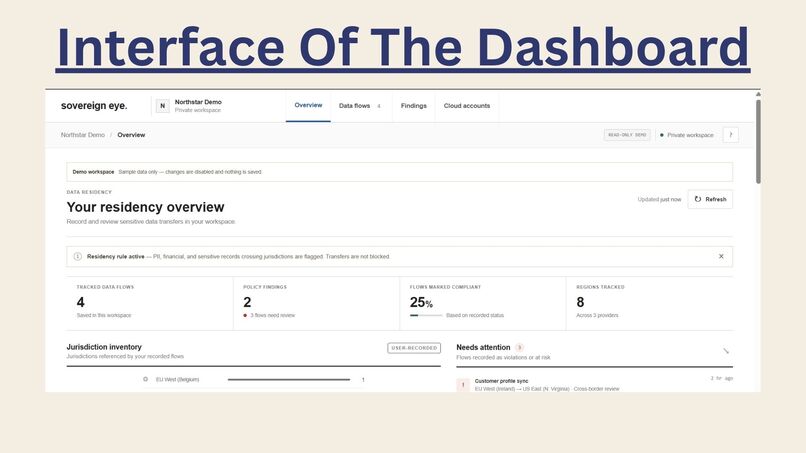This screenshot has height=453, width=806.
Task: Open the help question mark button
Action: click(730, 135)
